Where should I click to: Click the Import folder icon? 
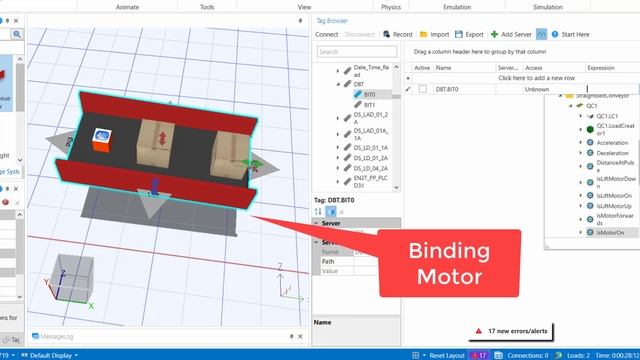(423, 34)
